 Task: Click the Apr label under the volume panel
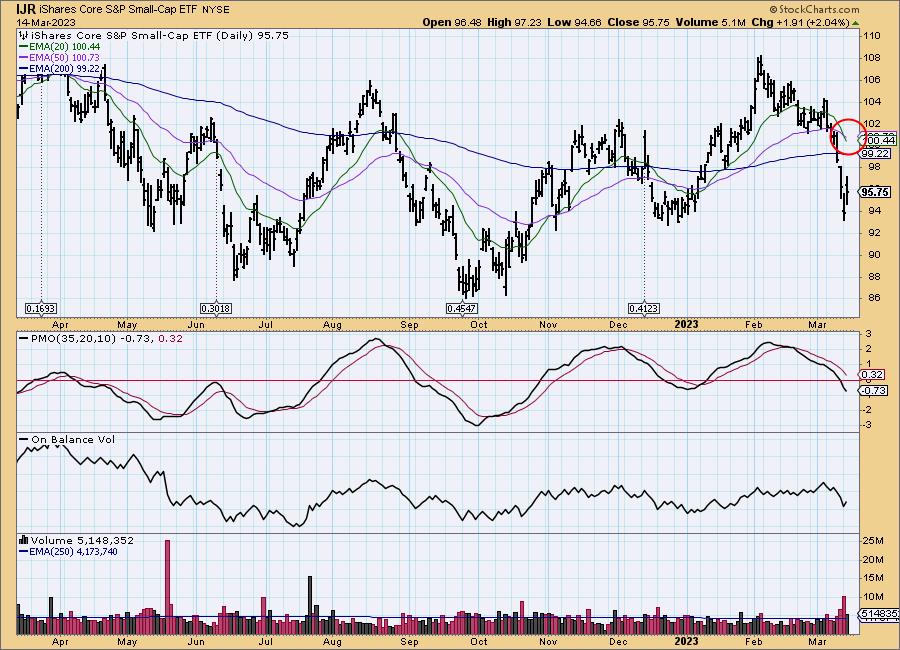tap(60, 642)
